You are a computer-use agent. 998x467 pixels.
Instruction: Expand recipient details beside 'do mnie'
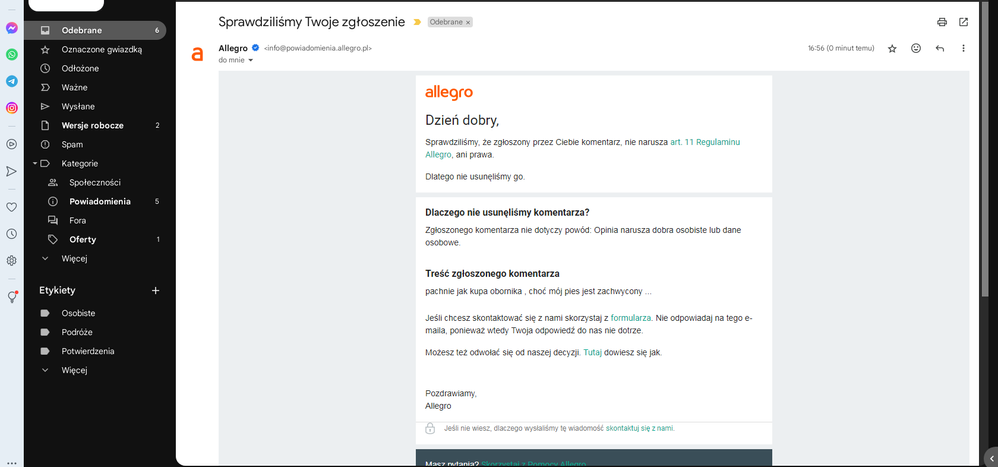(251, 60)
